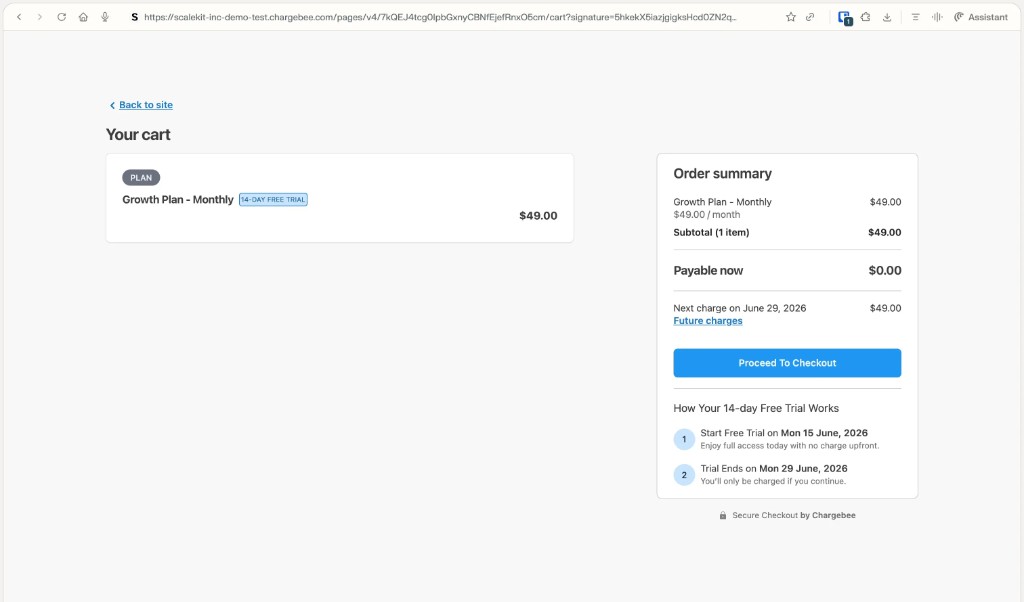
Task: Click the Order summary heading
Action: click(722, 174)
